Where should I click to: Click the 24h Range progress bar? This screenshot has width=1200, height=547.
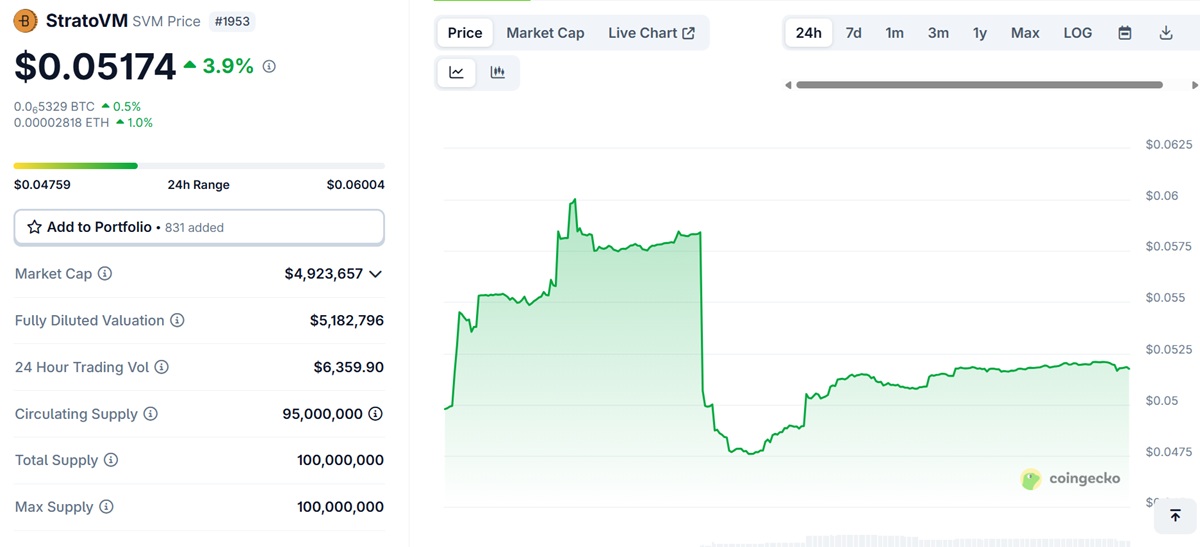tap(199, 165)
